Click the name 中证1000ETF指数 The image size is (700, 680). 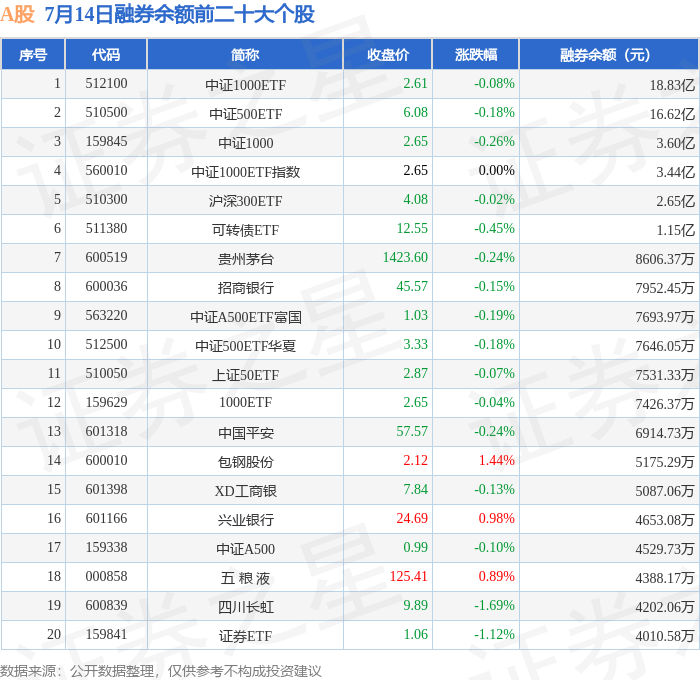pos(246,172)
